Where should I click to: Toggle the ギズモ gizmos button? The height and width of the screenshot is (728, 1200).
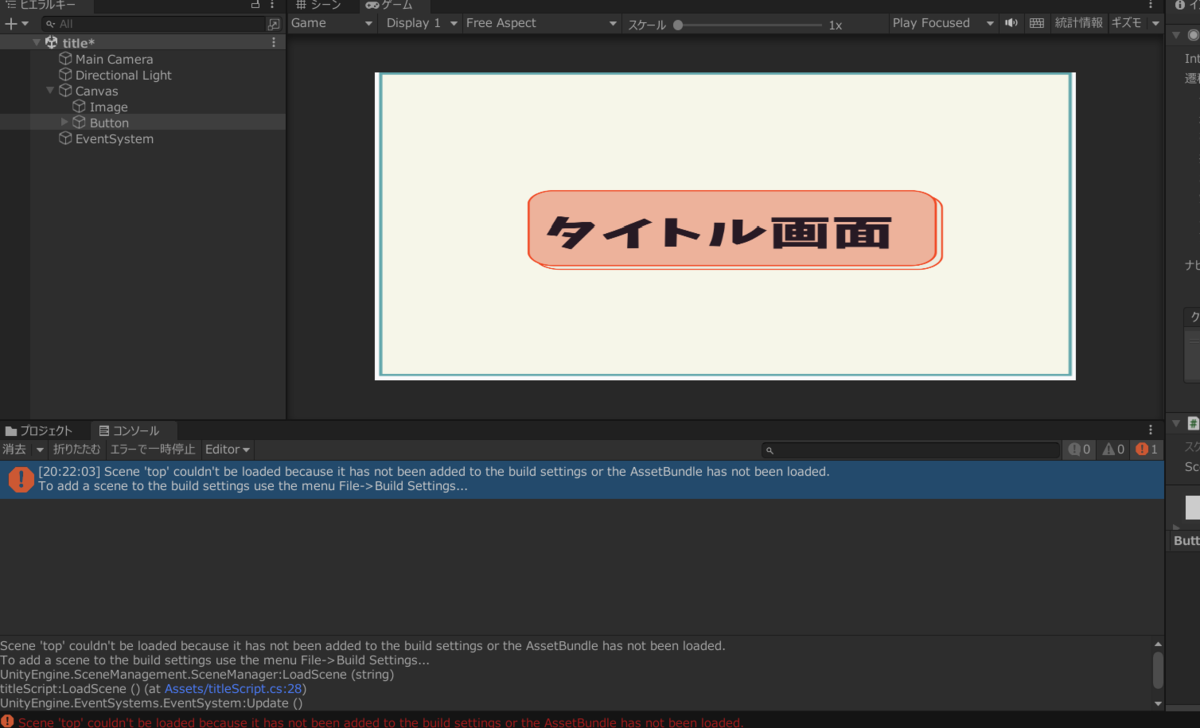1126,23
